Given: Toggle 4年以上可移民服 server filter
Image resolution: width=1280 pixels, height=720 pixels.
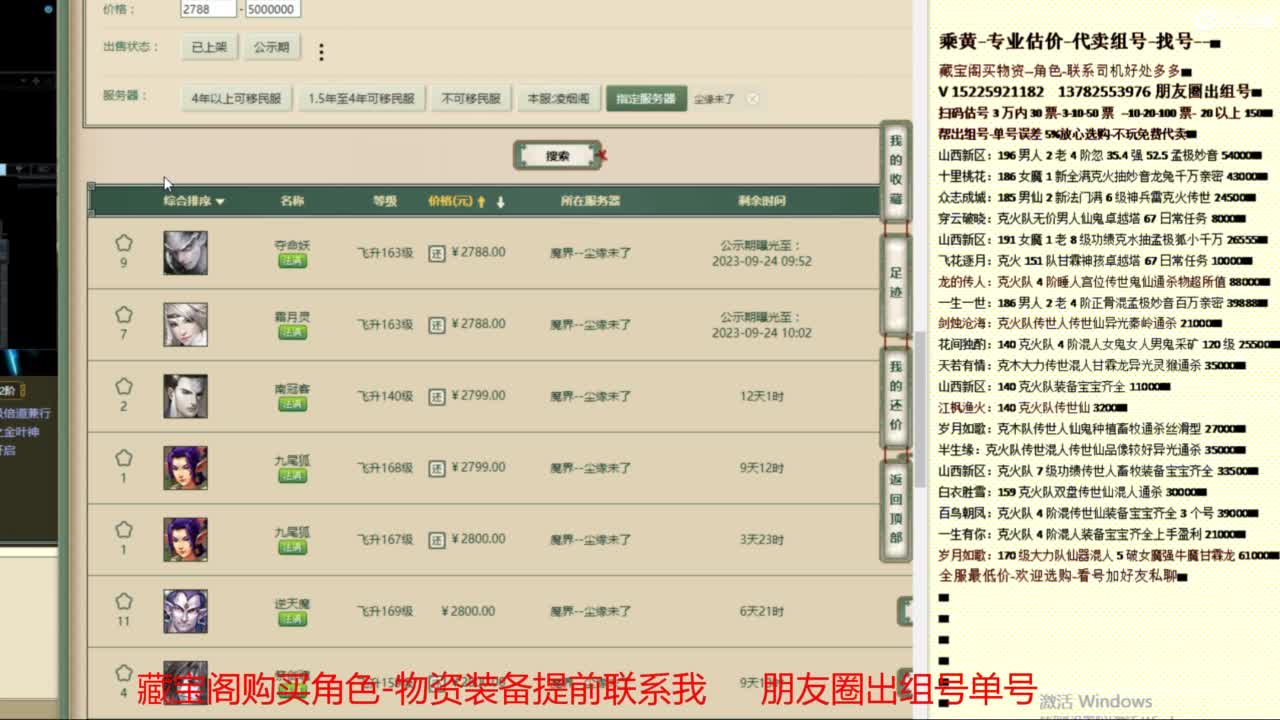Looking at the screenshot, I should pyautogui.click(x=236, y=99).
